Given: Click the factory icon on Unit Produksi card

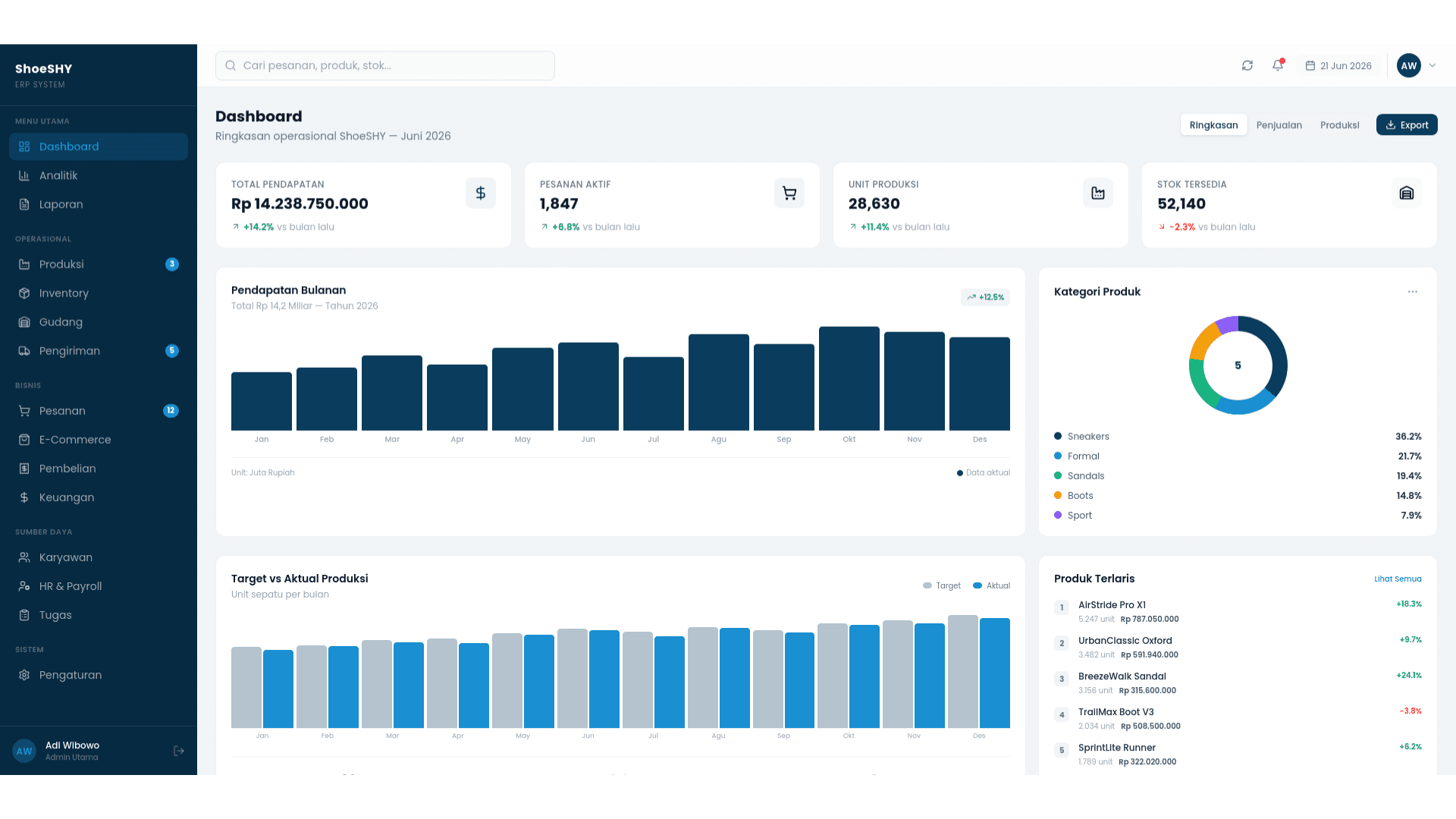Looking at the screenshot, I should tap(1098, 193).
